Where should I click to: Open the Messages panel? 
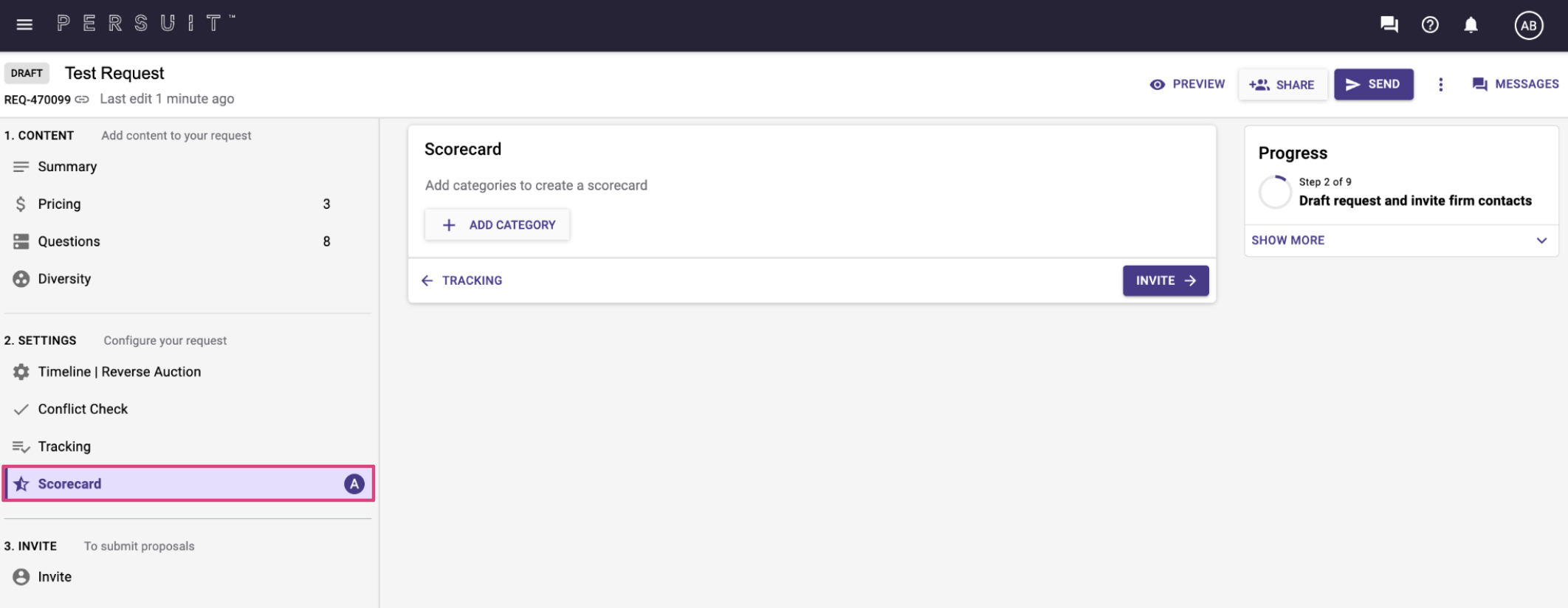pos(1515,84)
